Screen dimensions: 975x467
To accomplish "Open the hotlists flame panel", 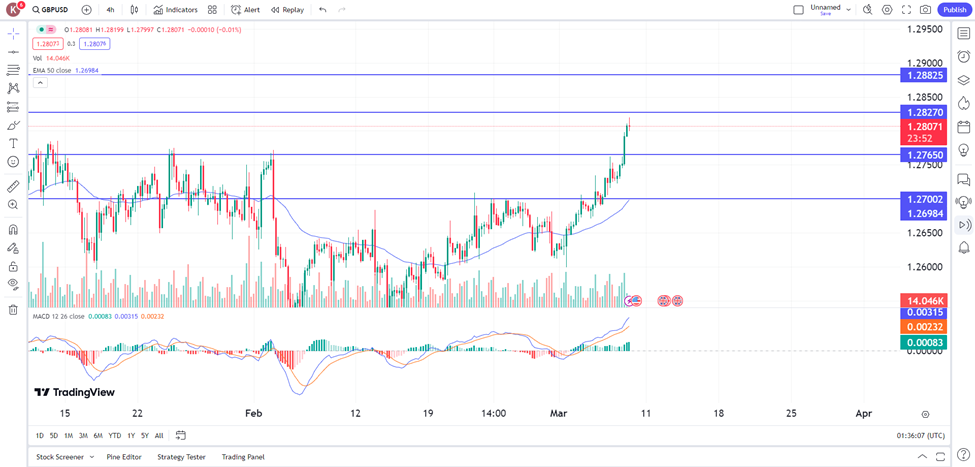I will click(963, 103).
